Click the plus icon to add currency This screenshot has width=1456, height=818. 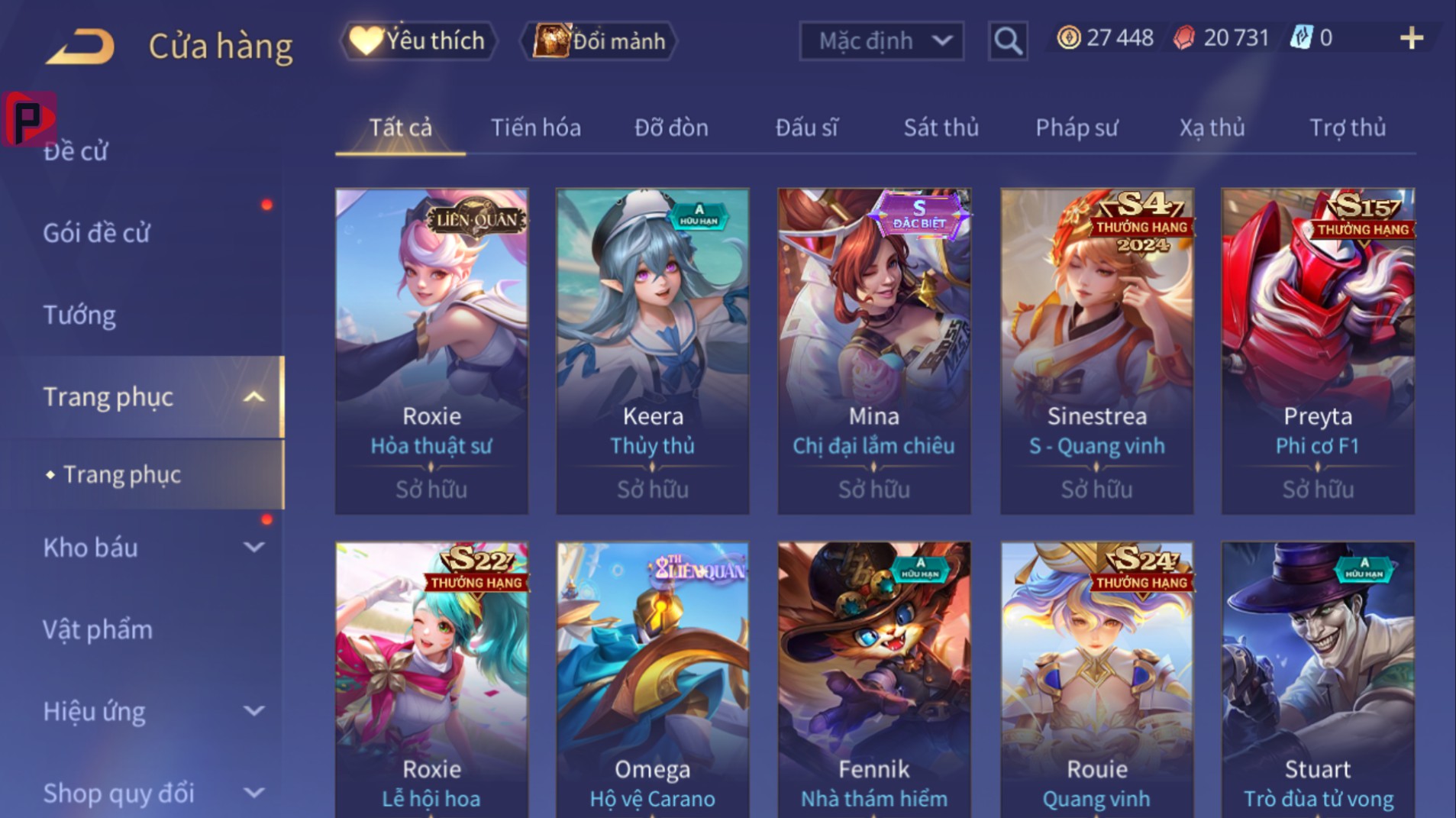1412,38
